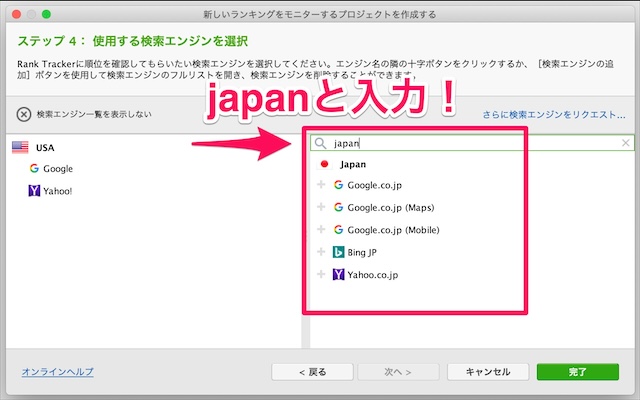The height and width of the screenshot is (400, 640).
Task: Finish setup with the green 完了 button
Action: pyautogui.click(x=578, y=372)
